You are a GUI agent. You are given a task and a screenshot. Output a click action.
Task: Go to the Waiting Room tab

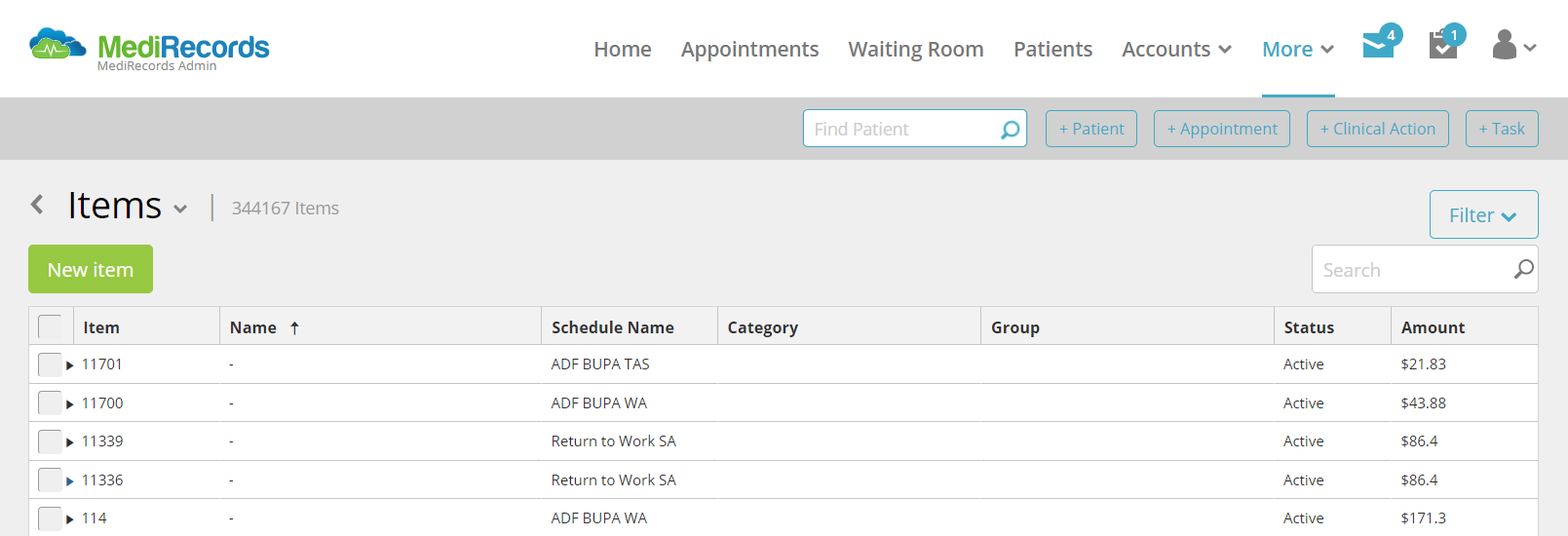point(916,49)
